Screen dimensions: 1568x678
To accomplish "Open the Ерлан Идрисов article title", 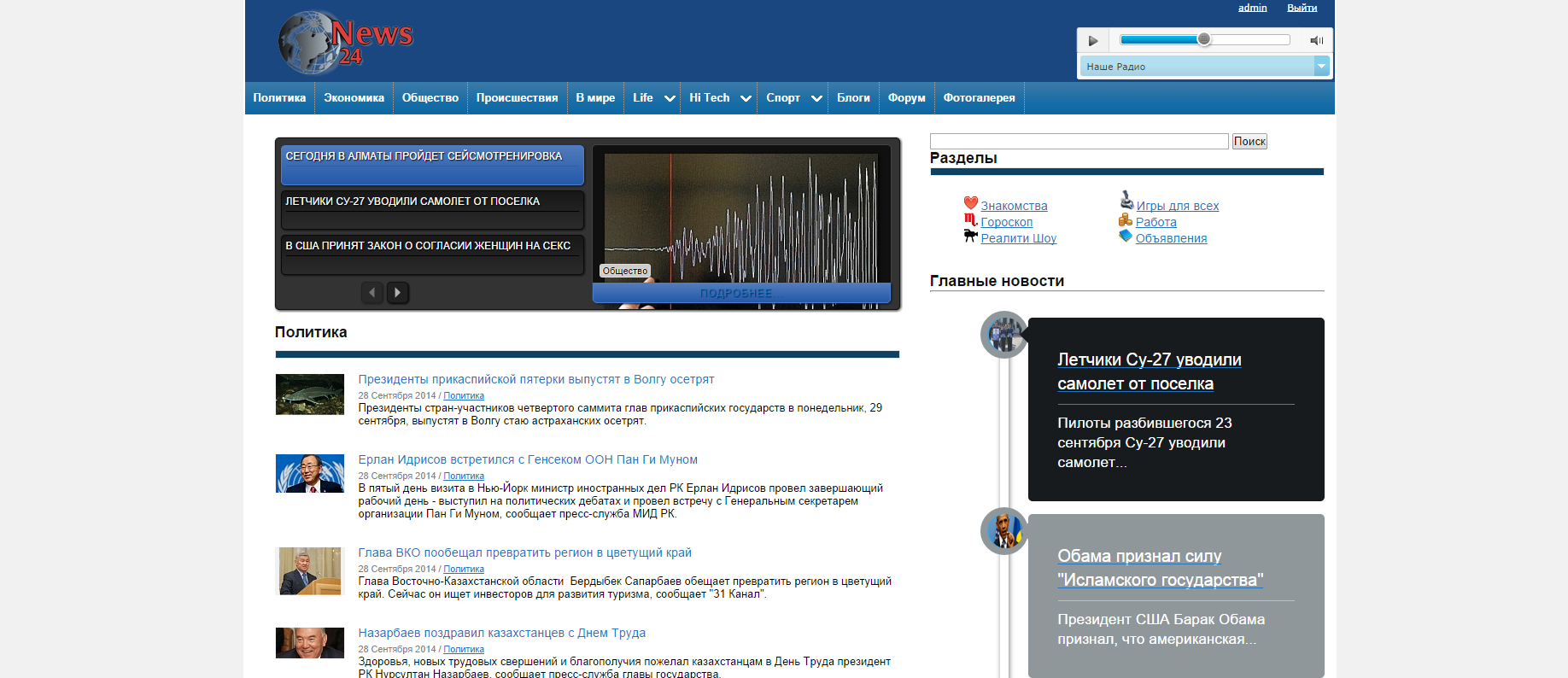I will tap(528, 459).
